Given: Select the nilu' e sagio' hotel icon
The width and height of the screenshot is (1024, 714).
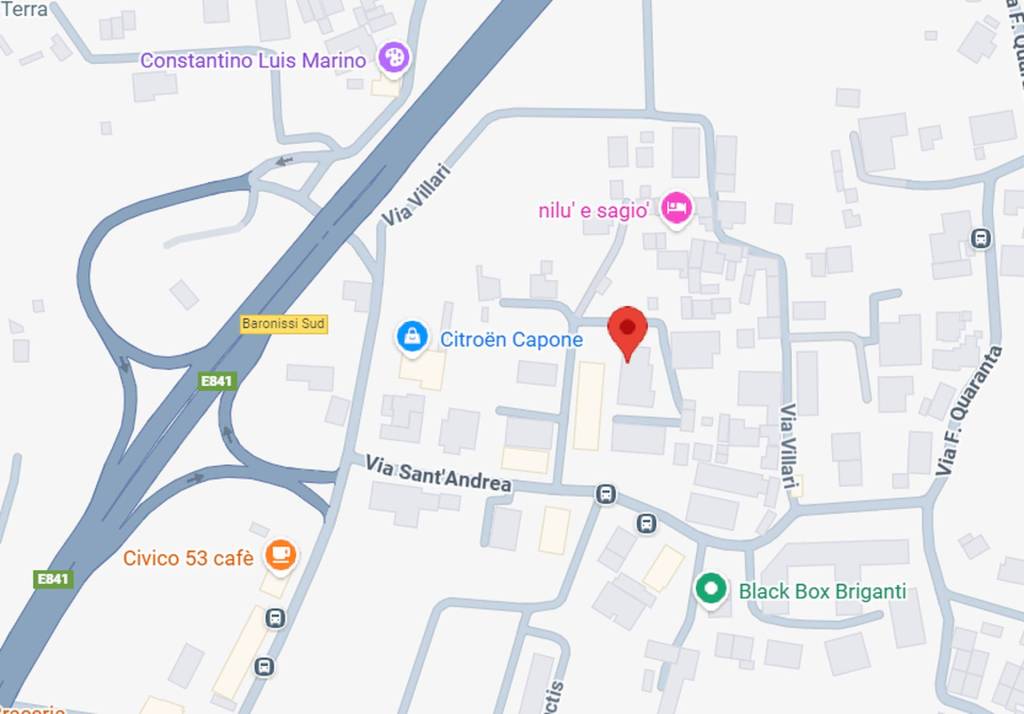Looking at the screenshot, I should pos(676,209).
